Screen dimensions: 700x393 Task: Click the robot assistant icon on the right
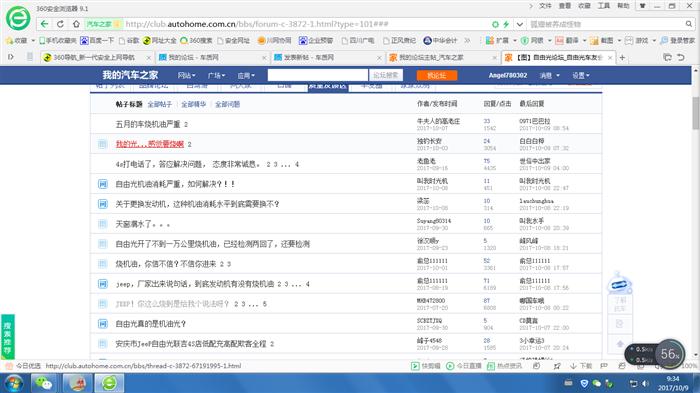619,283
